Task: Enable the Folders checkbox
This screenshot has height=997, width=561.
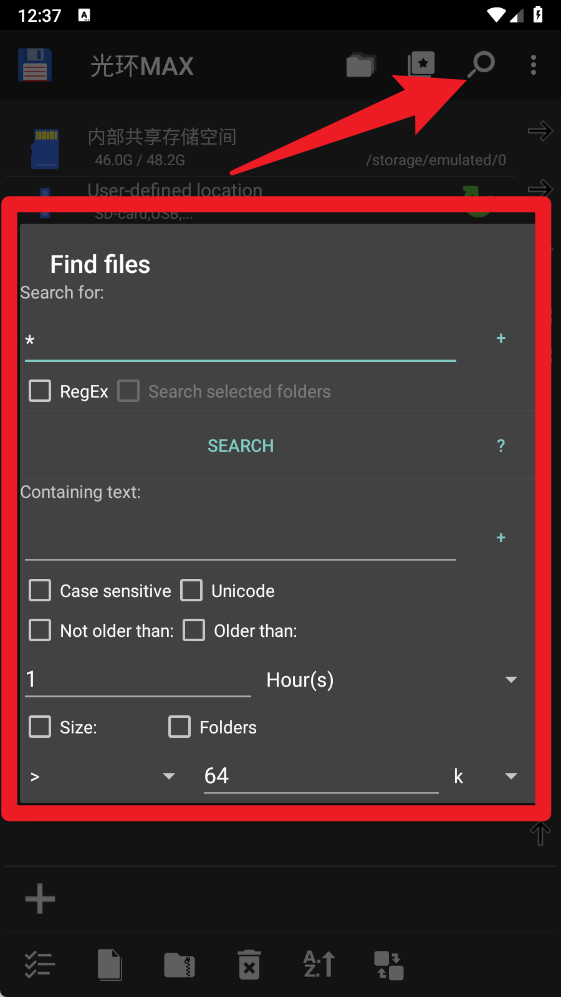Action: 179,727
